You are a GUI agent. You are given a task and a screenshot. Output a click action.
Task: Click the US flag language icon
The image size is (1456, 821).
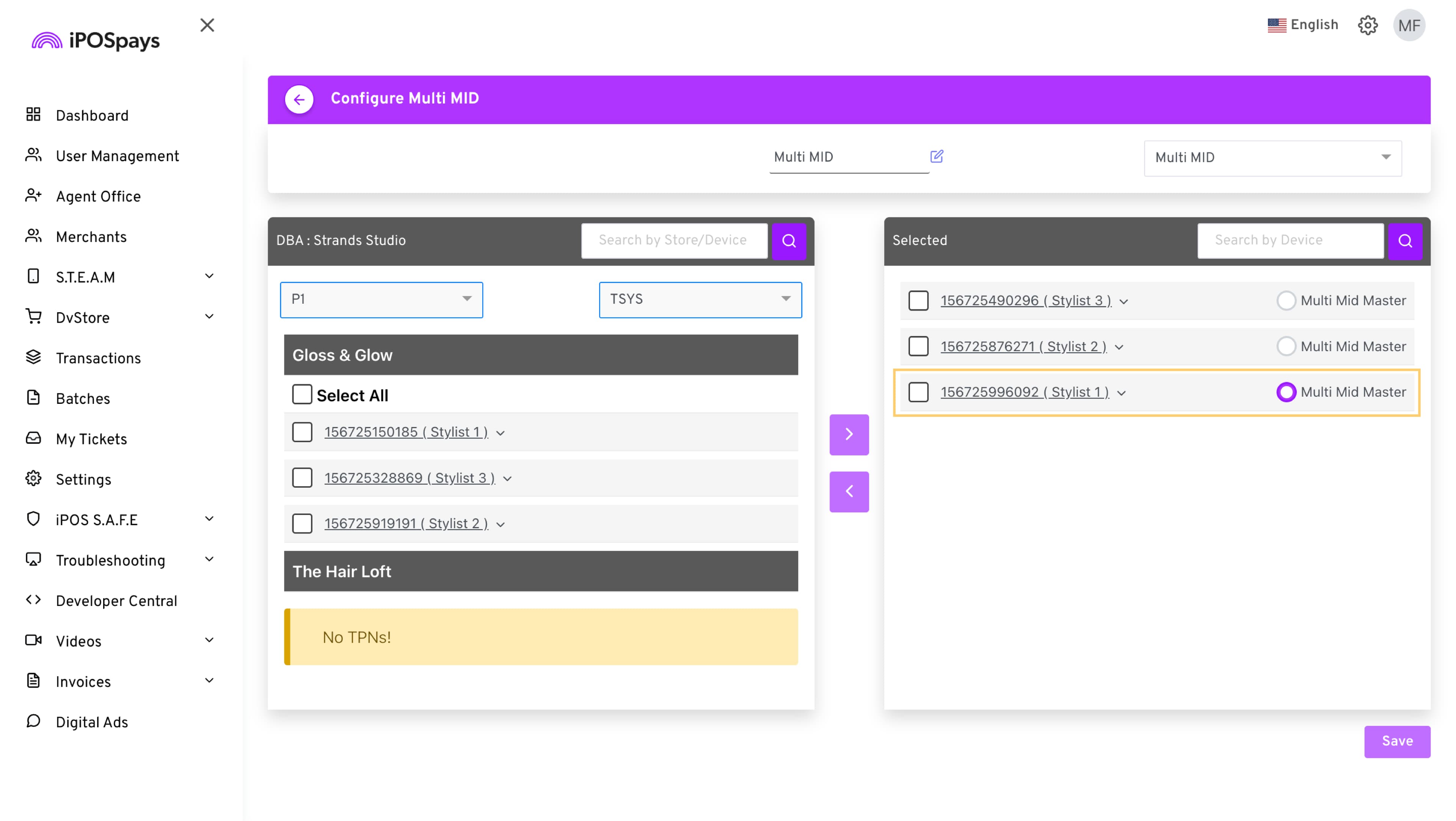(1277, 25)
